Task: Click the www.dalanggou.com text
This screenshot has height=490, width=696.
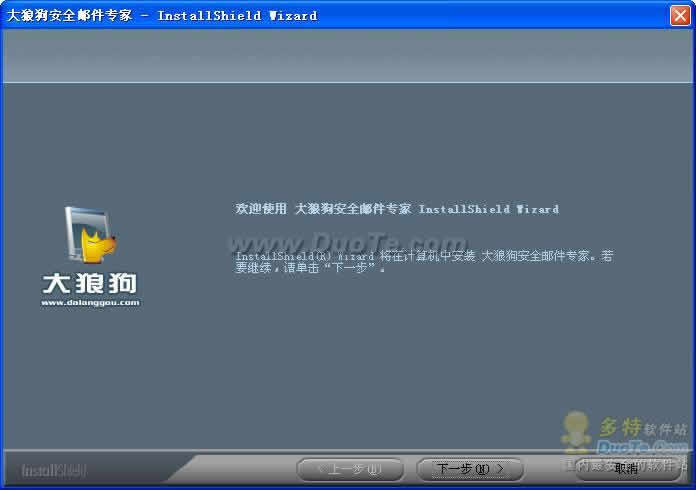Action: point(90,303)
